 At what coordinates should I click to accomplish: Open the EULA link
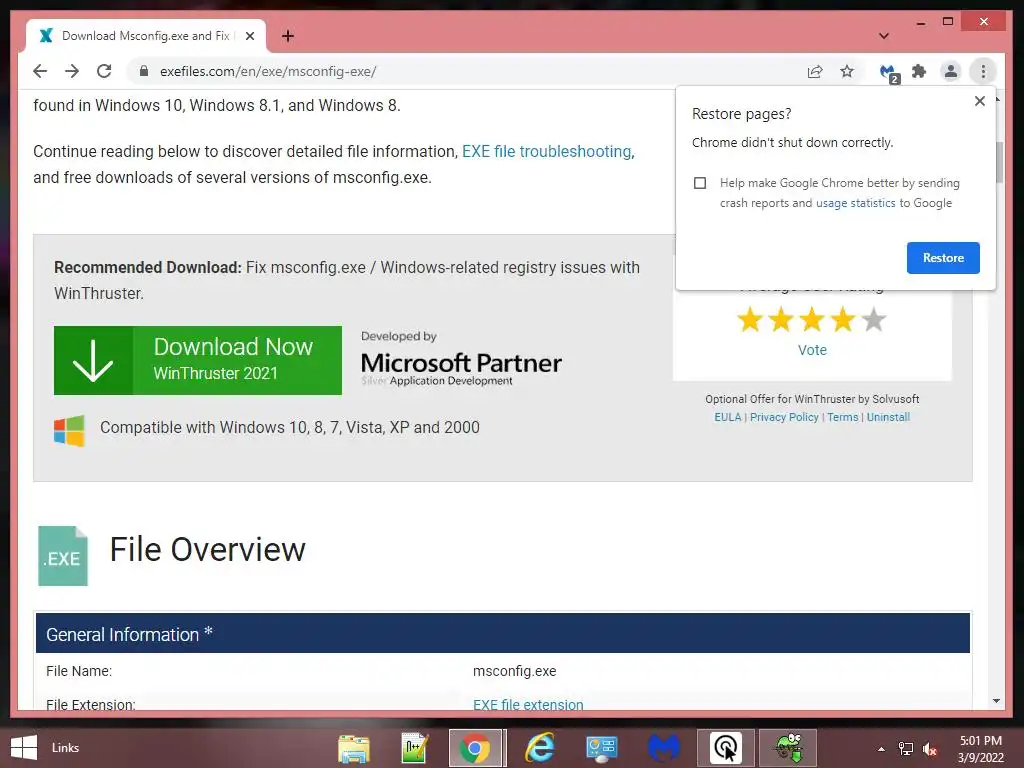tap(728, 417)
